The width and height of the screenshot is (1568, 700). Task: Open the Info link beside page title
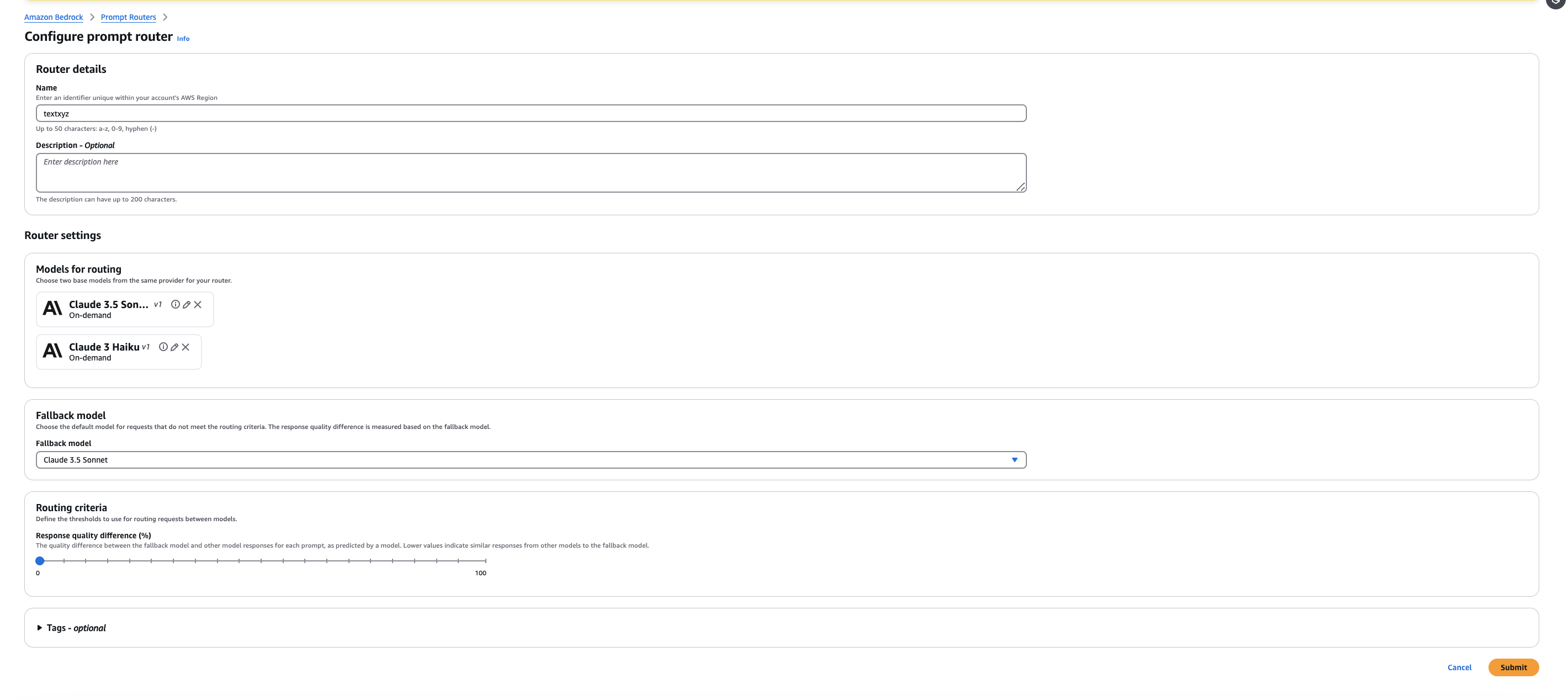pyautogui.click(x=183, y=38)
